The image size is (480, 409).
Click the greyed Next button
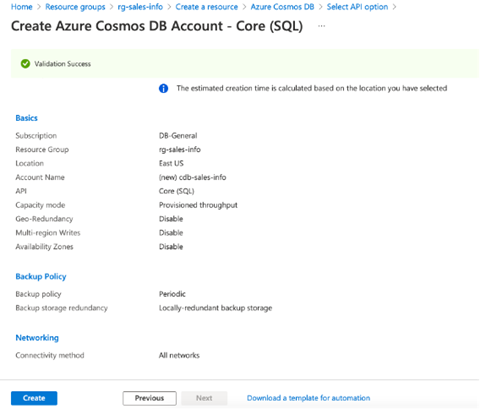[204, 398]
